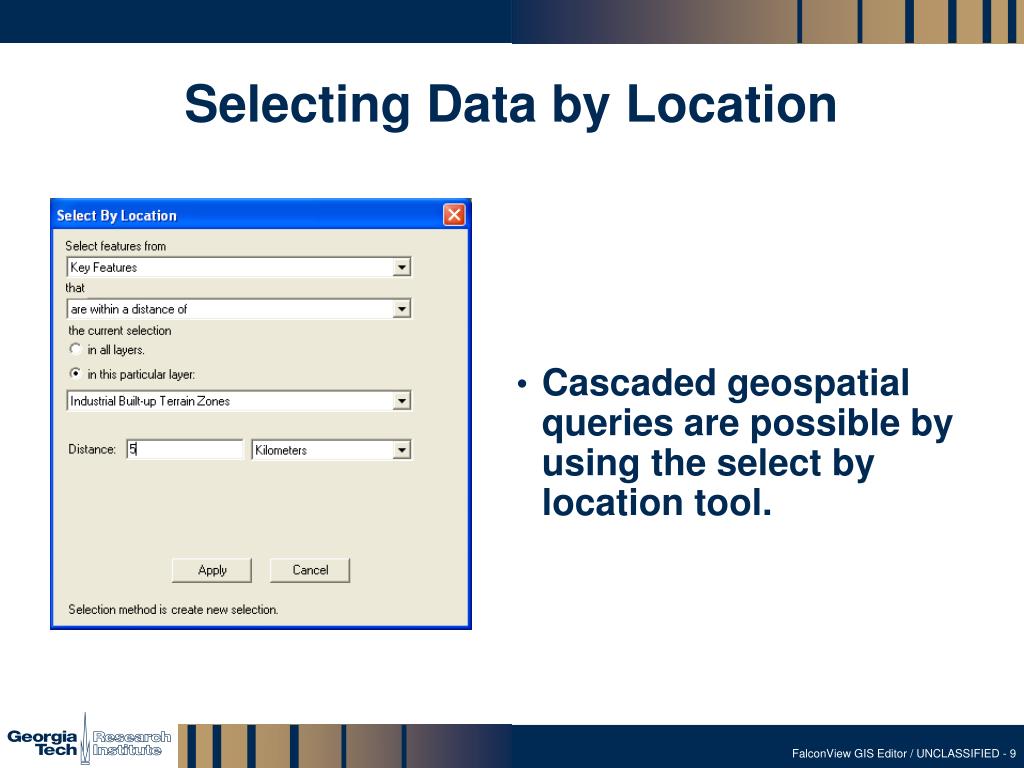The image size is (1024, 768).
Task: Open the Kilometers units dropdown
Action: 402,450
